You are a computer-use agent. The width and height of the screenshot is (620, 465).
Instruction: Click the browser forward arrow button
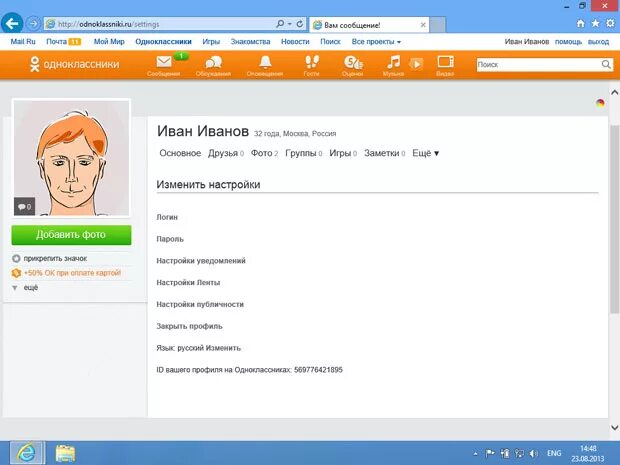click(x=33, y=24)
